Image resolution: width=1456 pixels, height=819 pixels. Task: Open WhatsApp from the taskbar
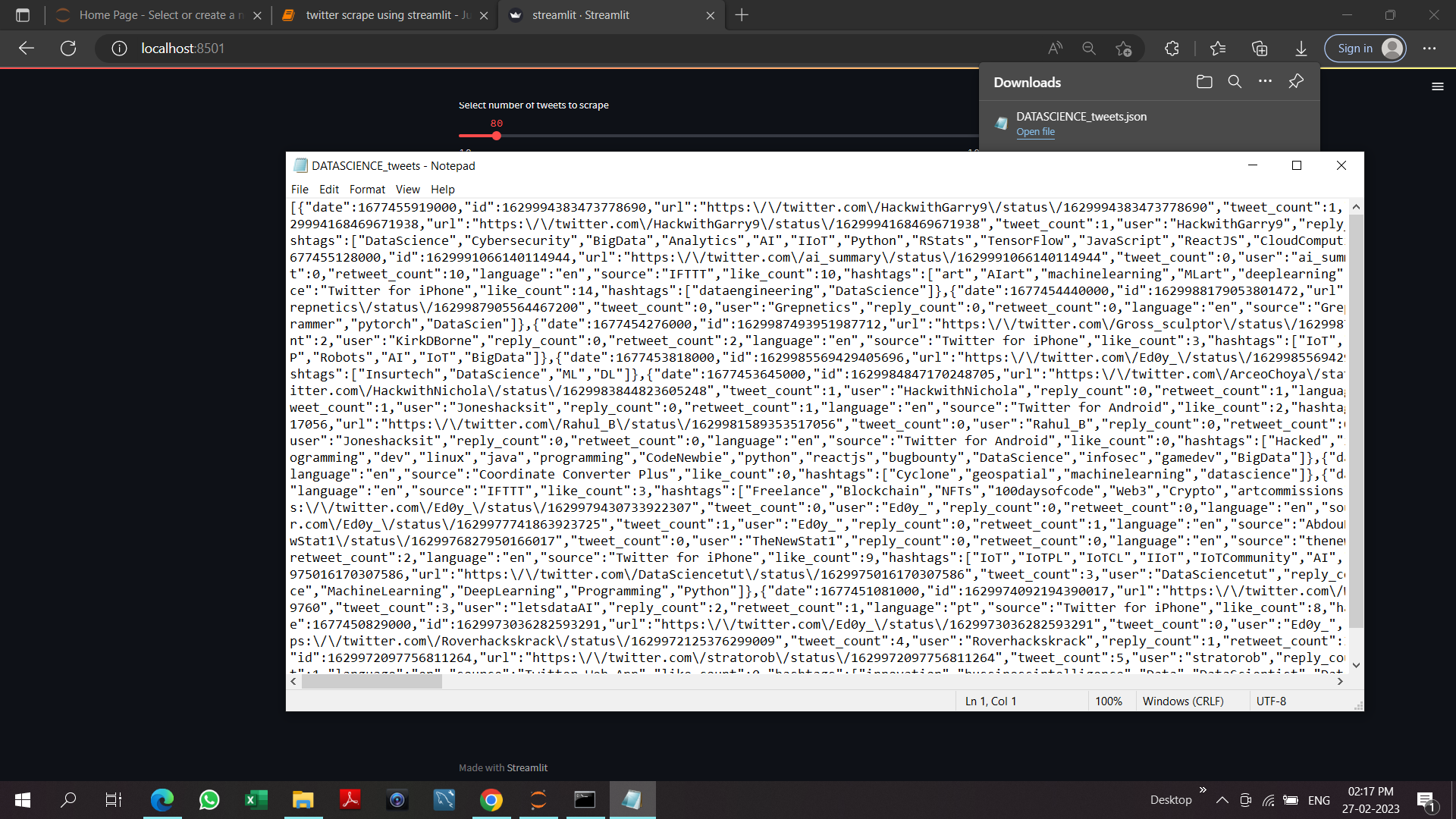point(209,799)
